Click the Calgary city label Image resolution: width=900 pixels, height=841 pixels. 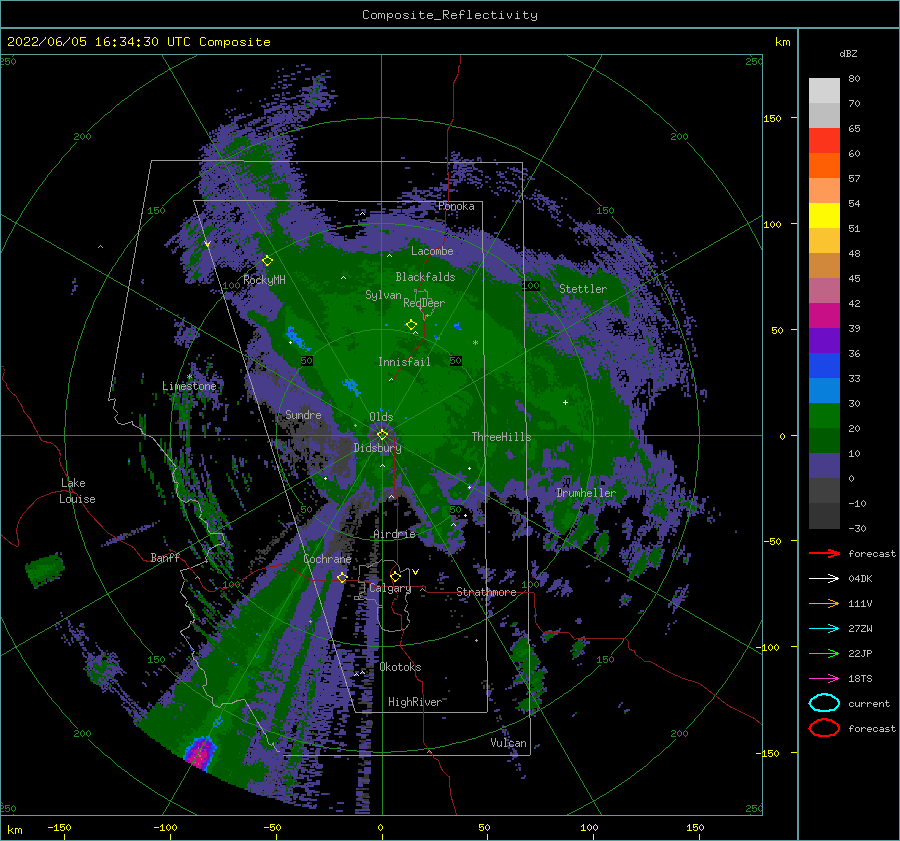click(390, 588)
